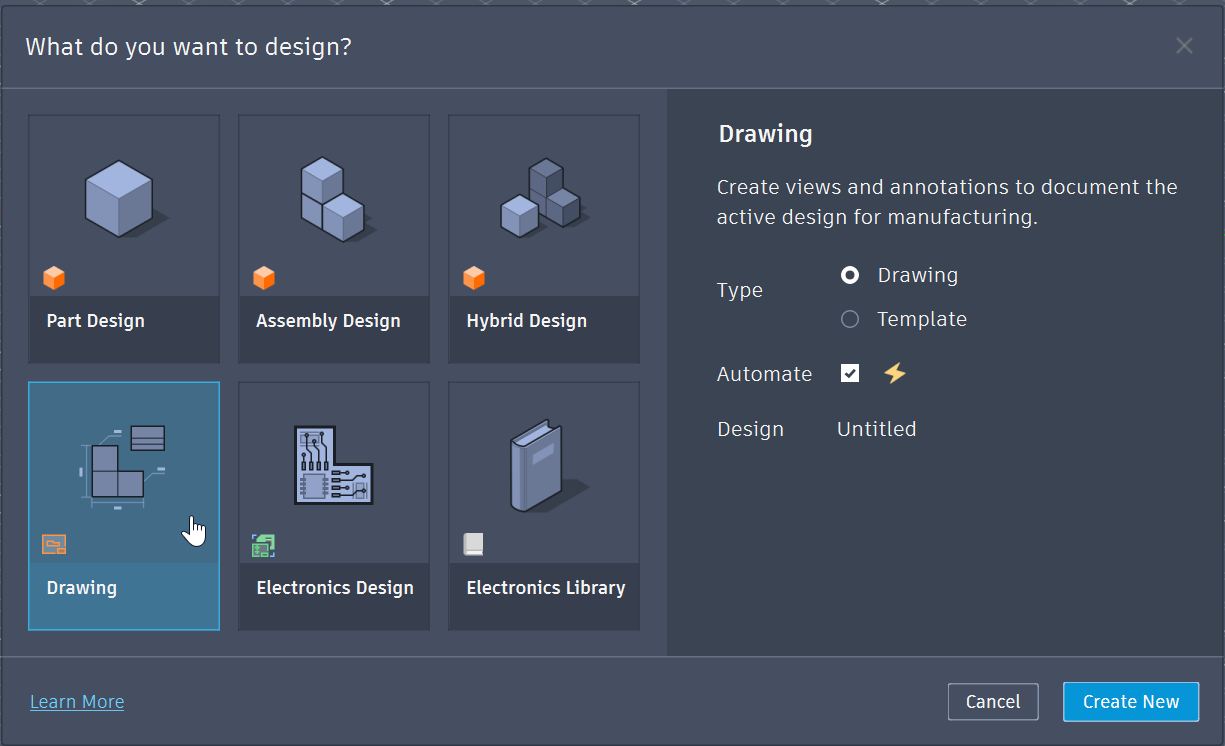Click the Hybrid Design tile label
This screenshot has width=1225, height=746.
pos(526,321)
